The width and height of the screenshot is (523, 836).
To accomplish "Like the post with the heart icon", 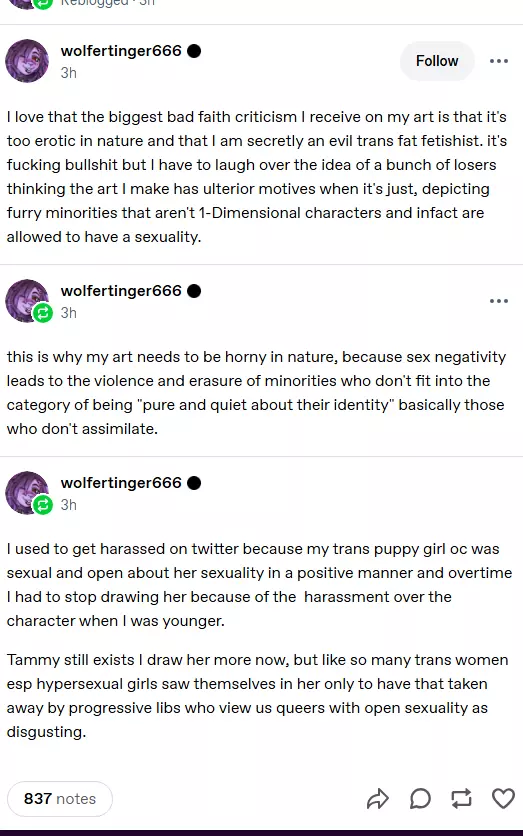I will 503,798.
